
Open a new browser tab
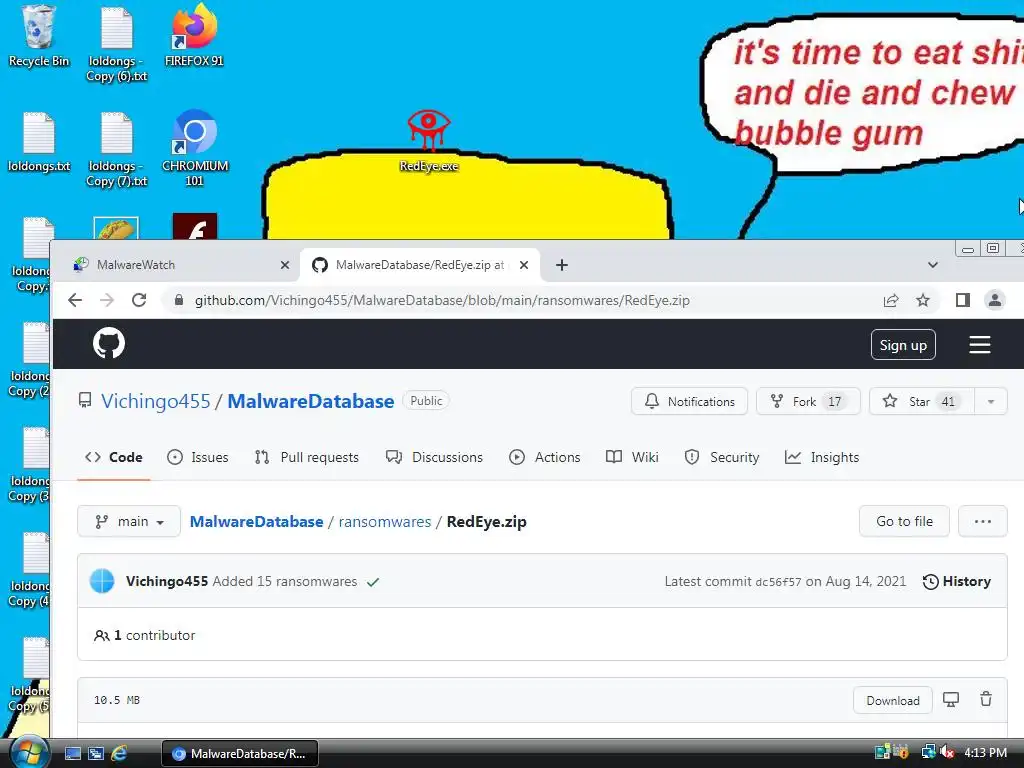click(562, 265)
